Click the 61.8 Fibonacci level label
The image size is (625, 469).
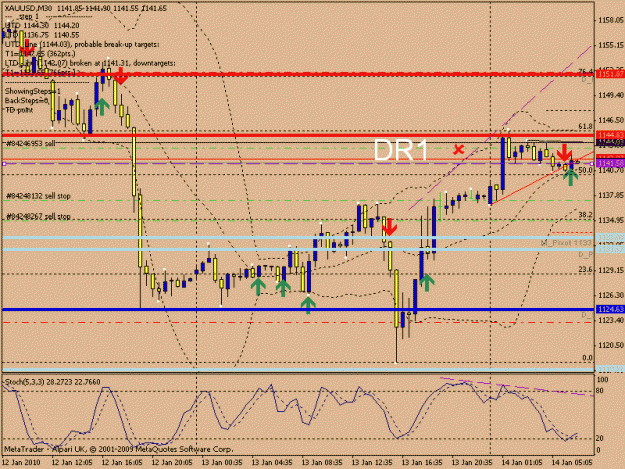pyautogui.click(x=585, y=127)
